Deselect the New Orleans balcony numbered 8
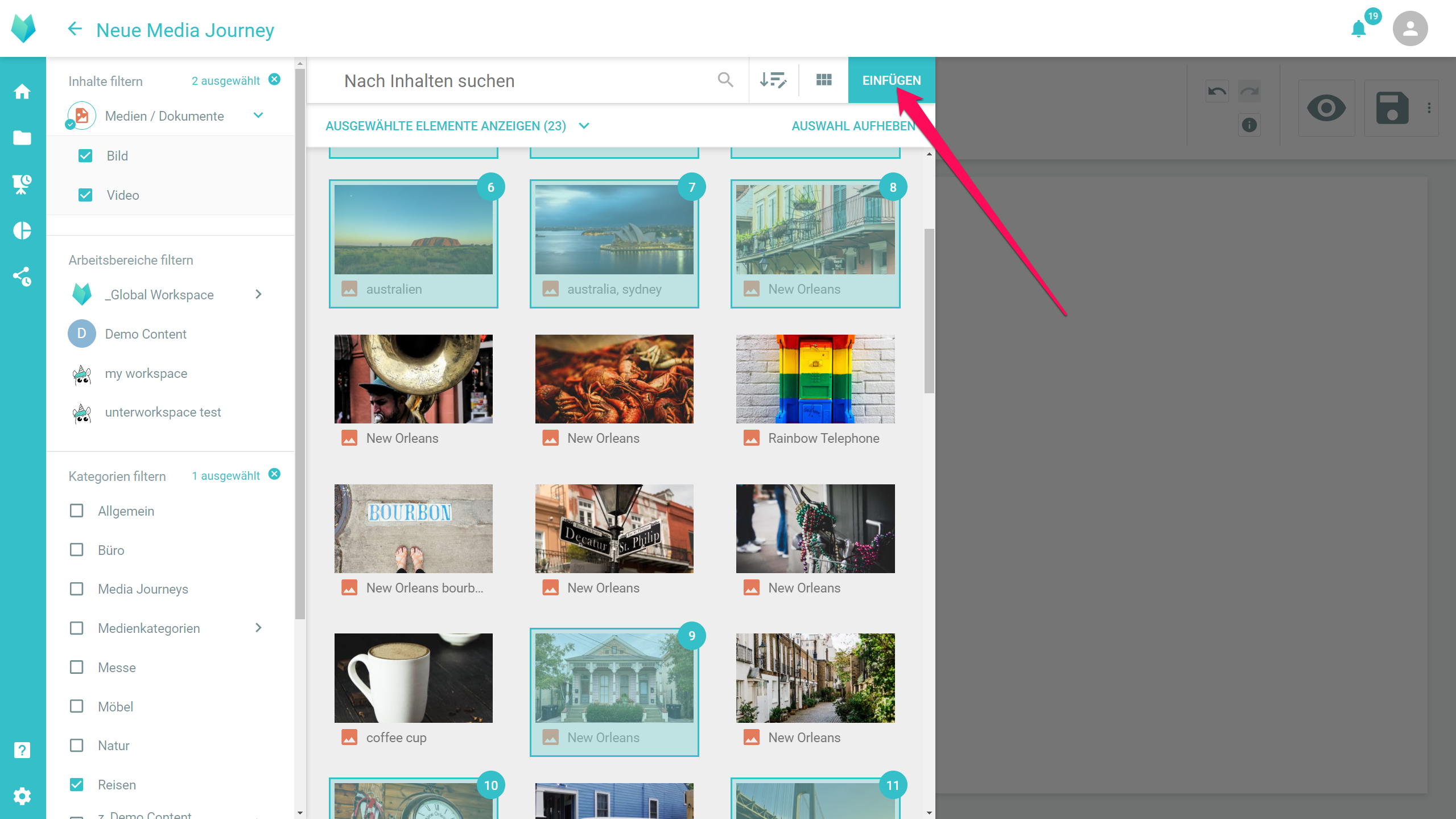 815,244
